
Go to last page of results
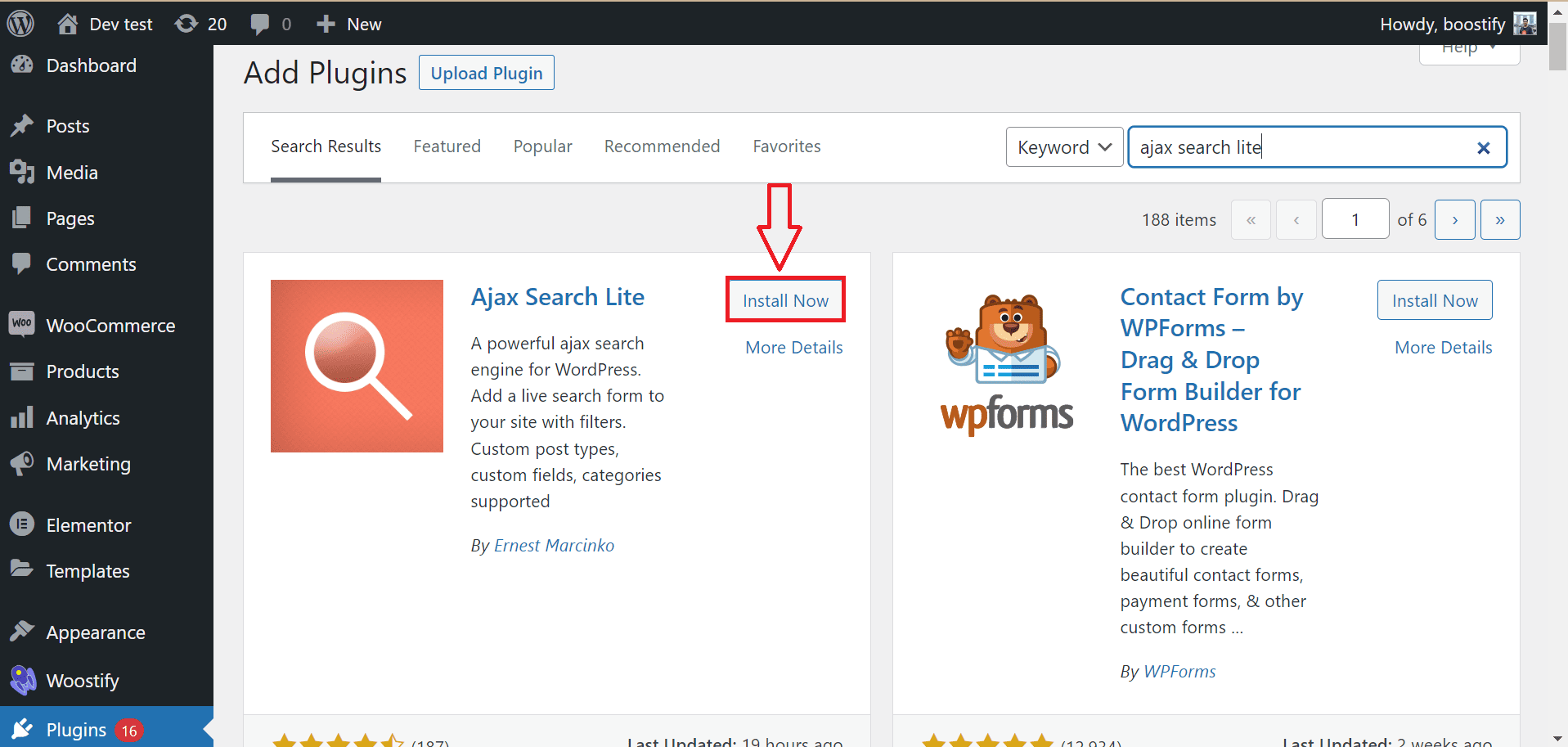coord(1500,219)
